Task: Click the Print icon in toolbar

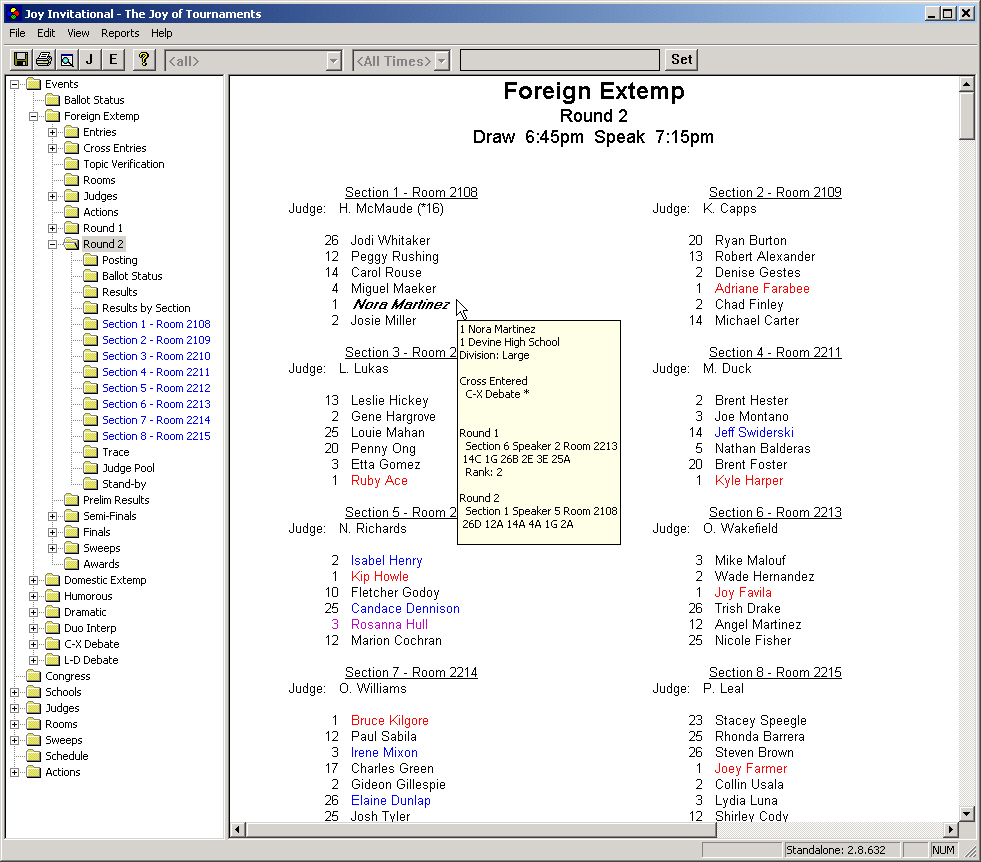Action: point(43,60)
